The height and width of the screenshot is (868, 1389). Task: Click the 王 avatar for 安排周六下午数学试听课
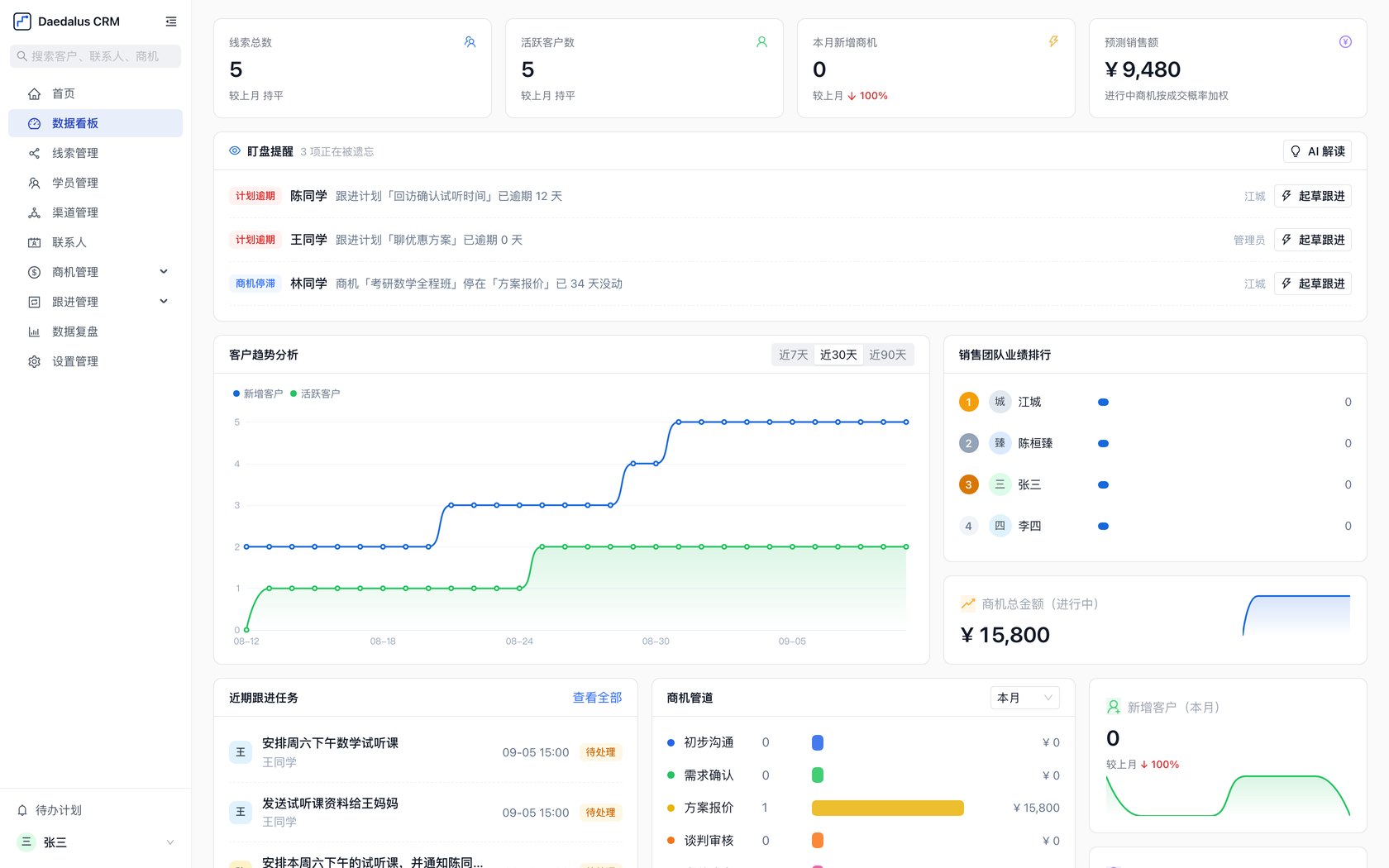[241, 752]
